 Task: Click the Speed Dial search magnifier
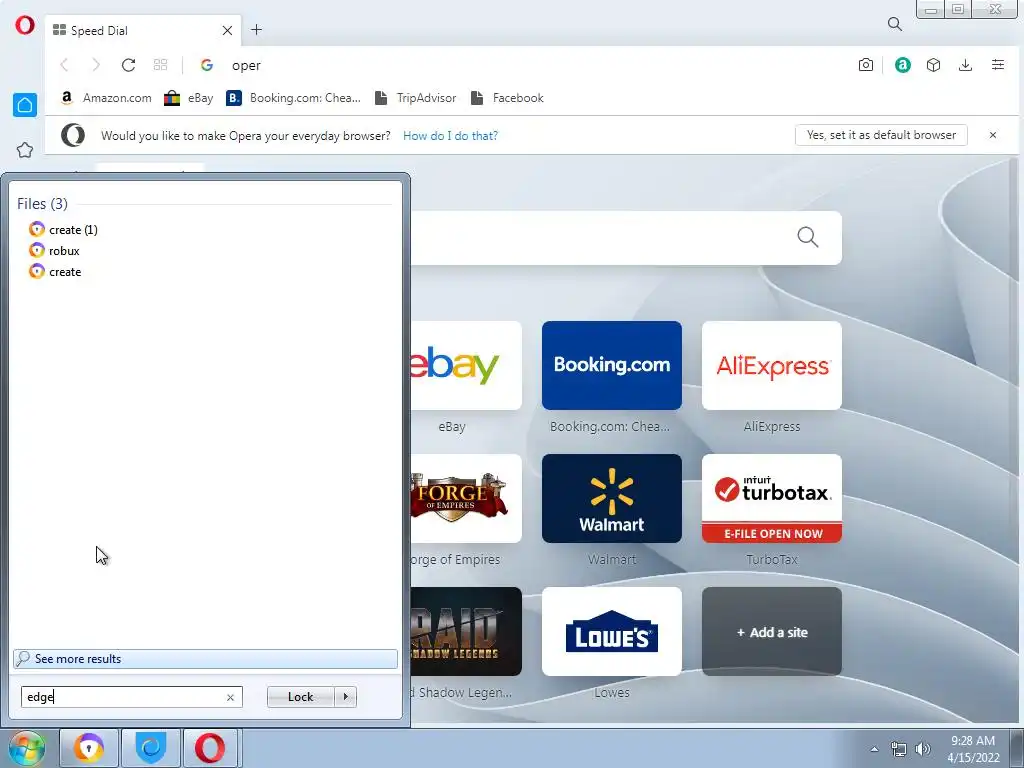tap(808, 237)
